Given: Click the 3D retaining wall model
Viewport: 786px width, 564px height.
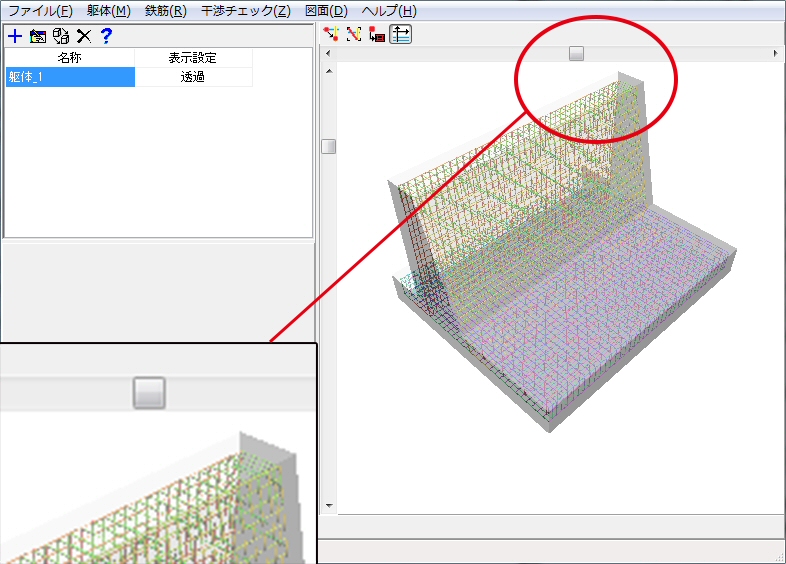Looking at the screenshot, I should [561, 251].
